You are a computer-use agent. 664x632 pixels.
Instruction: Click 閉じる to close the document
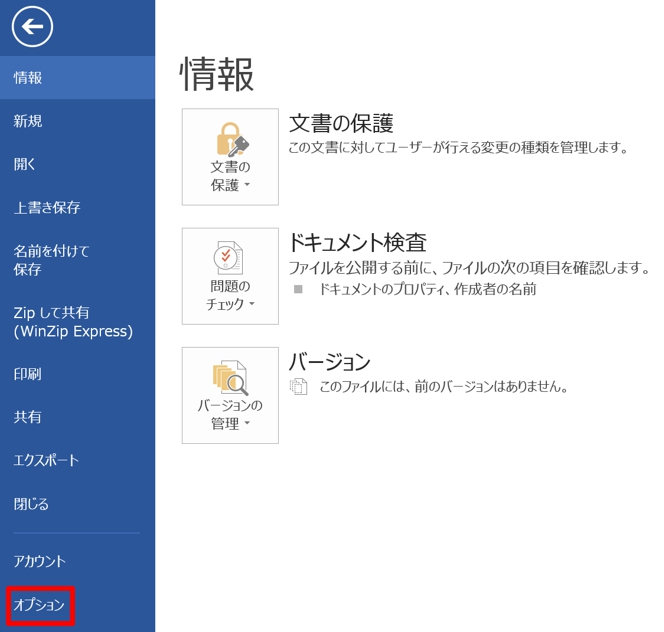[77, 504]
